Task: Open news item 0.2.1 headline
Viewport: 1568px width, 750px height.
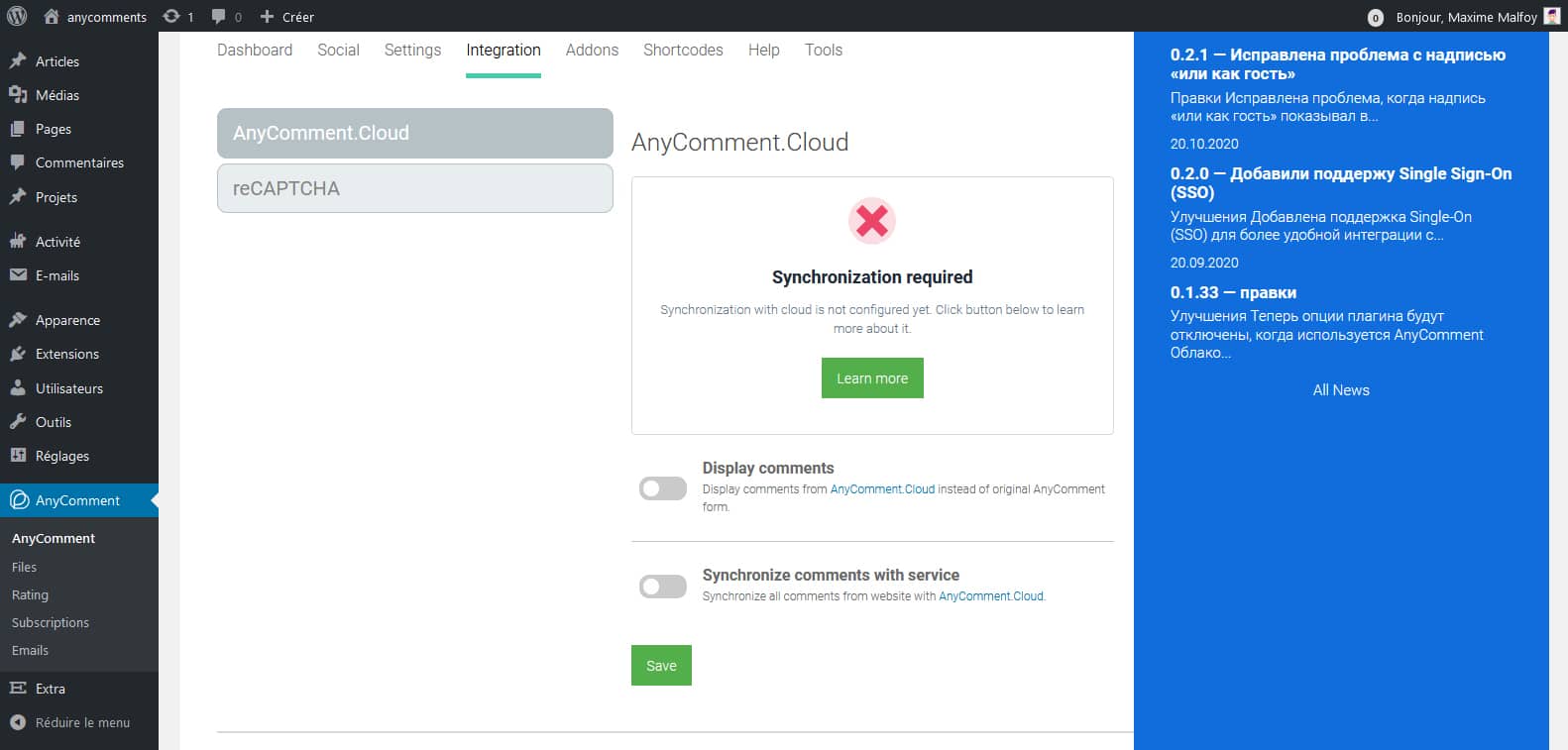Action: (x=1337, y=64)
